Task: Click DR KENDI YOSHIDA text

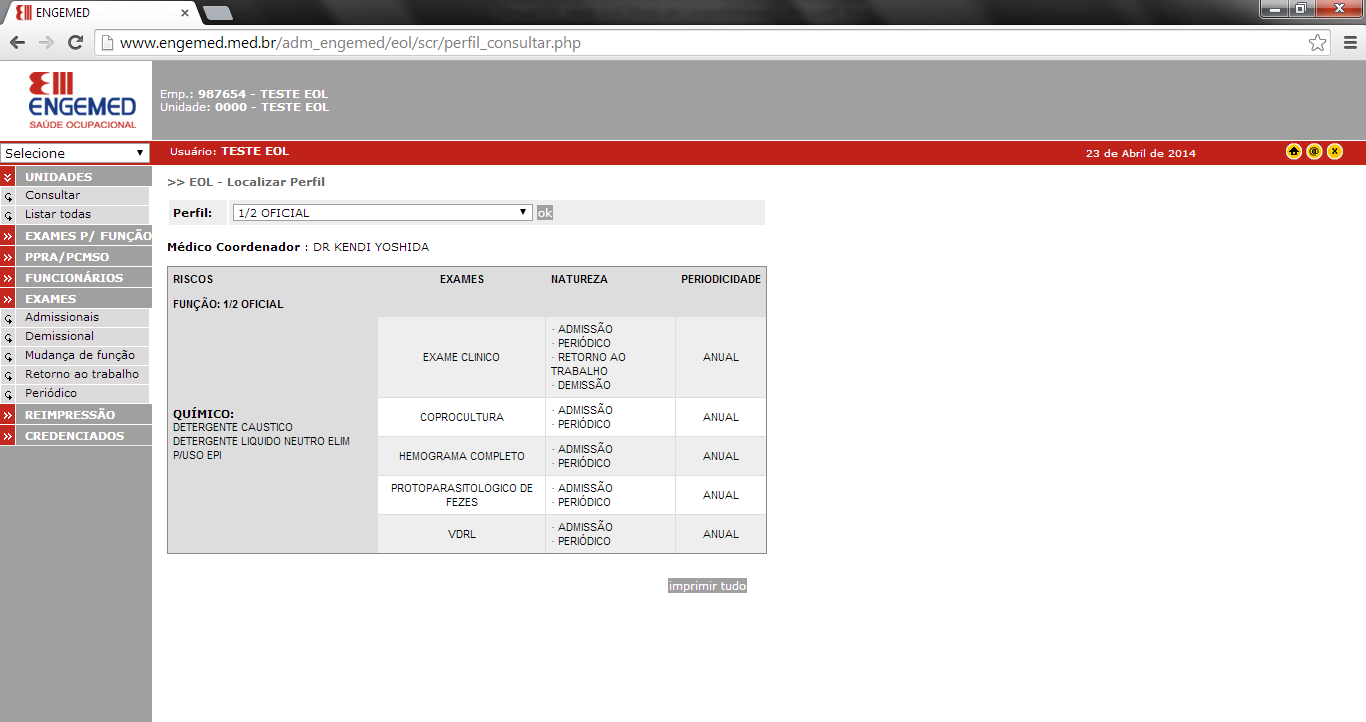Action: pos(371,247)
